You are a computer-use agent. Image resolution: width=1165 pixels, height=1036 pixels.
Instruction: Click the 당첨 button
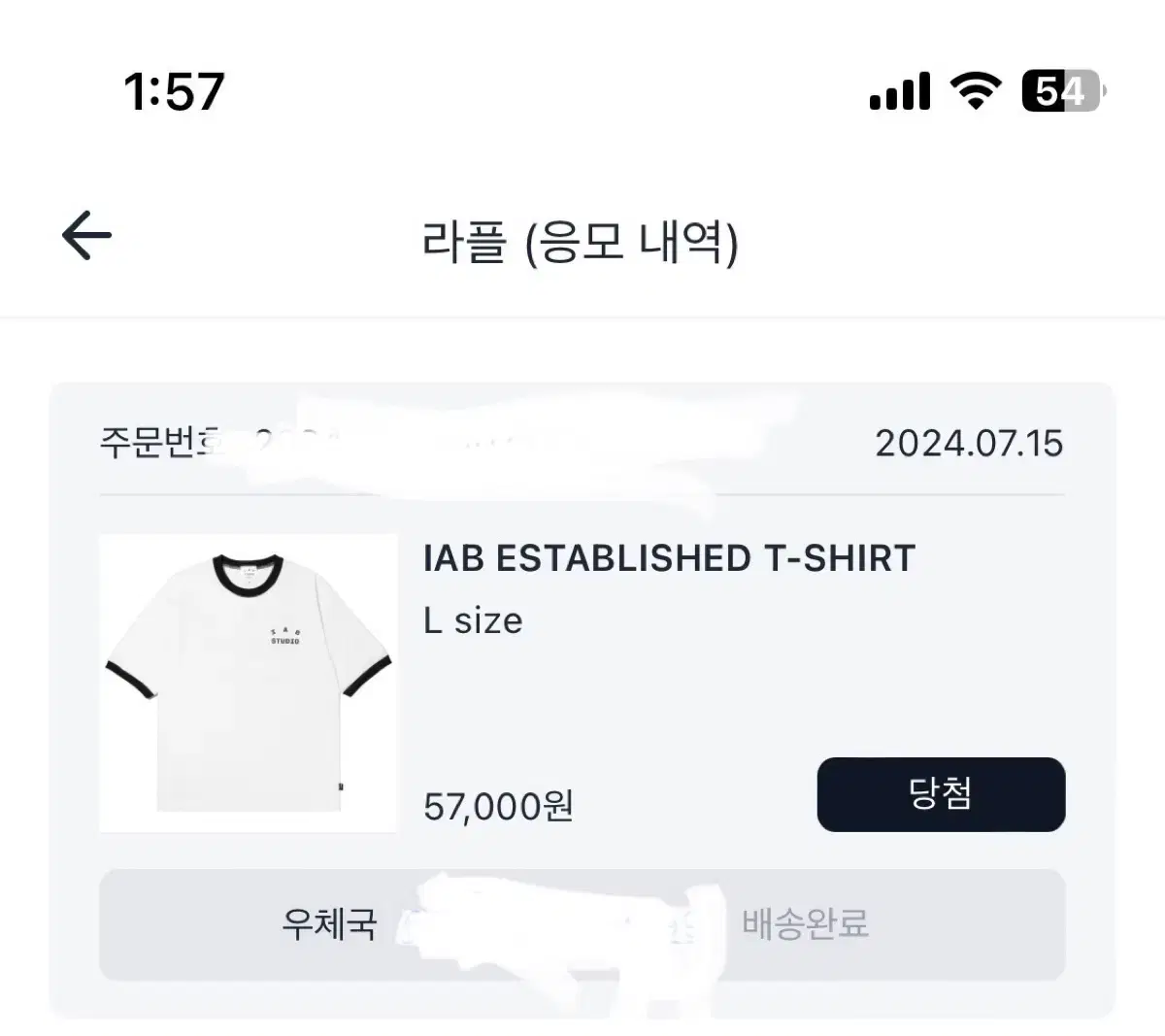941,794
